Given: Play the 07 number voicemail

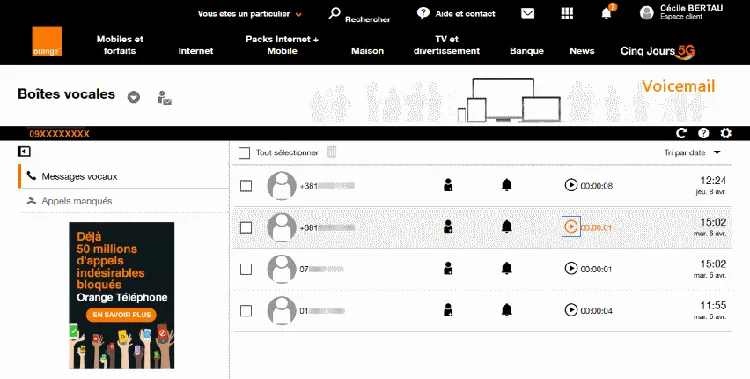Looking at the screenshot, I should pos(571,268).
